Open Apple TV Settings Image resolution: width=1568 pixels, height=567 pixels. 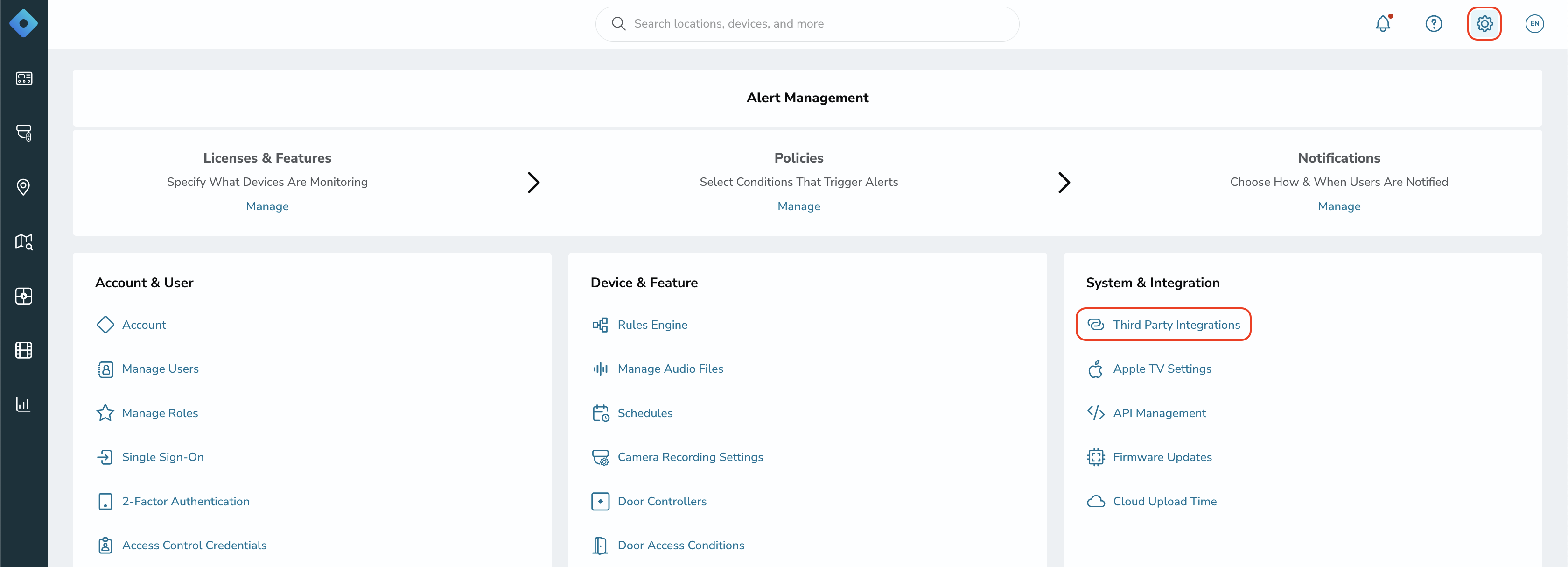click(1162, 369)
